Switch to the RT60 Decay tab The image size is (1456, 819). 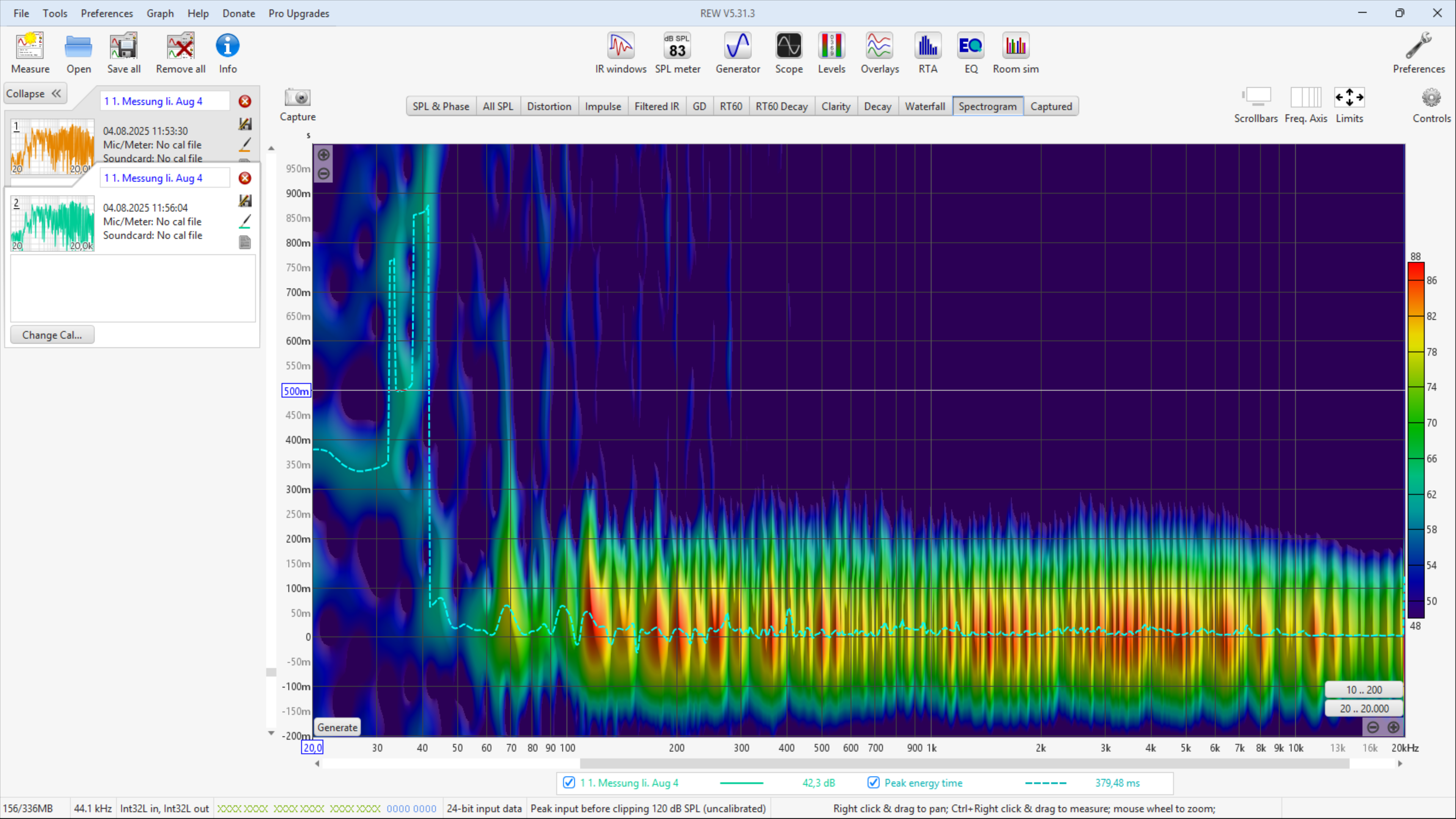pyautogui.click(x=782, y=106)
